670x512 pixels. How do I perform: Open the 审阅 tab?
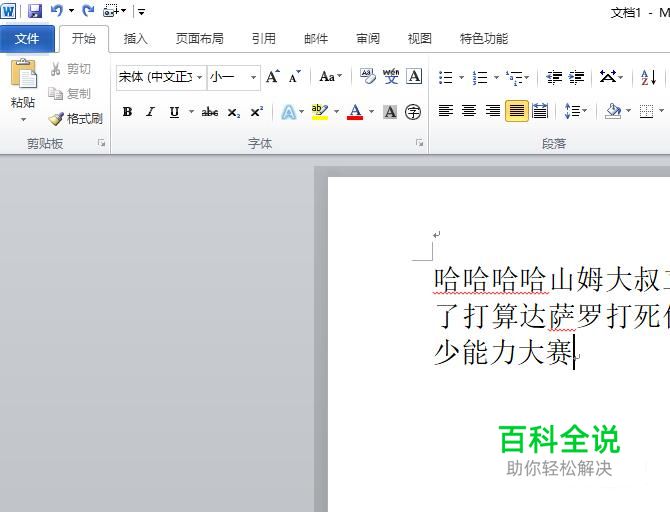point(368,39)
